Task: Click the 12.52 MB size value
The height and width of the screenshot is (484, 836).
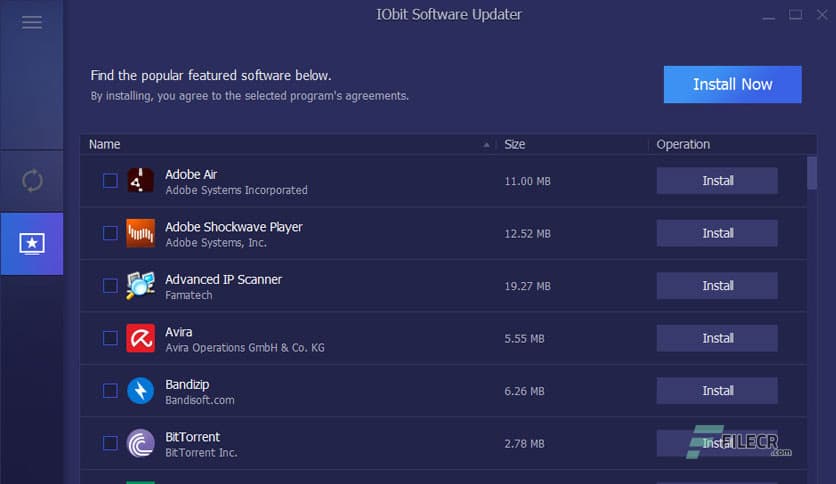Action: 527,233
